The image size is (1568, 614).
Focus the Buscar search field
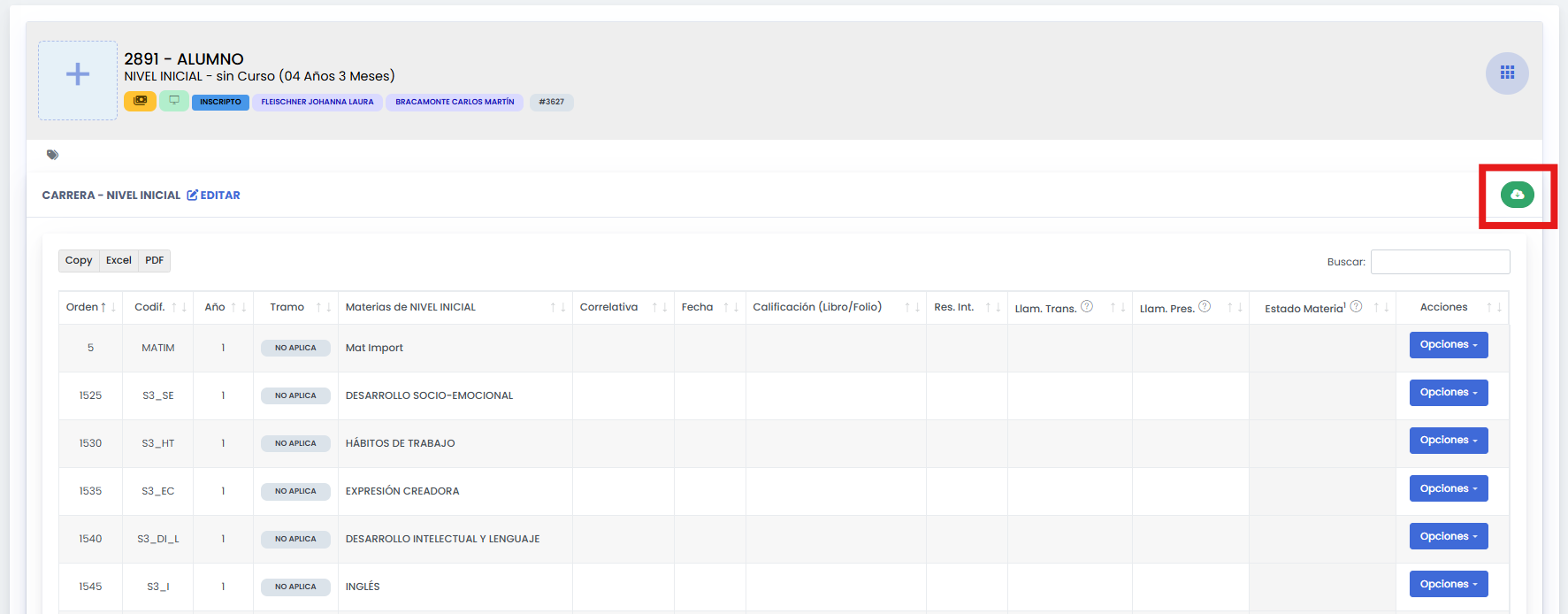pyautogui.click(x=1440, y=262)
